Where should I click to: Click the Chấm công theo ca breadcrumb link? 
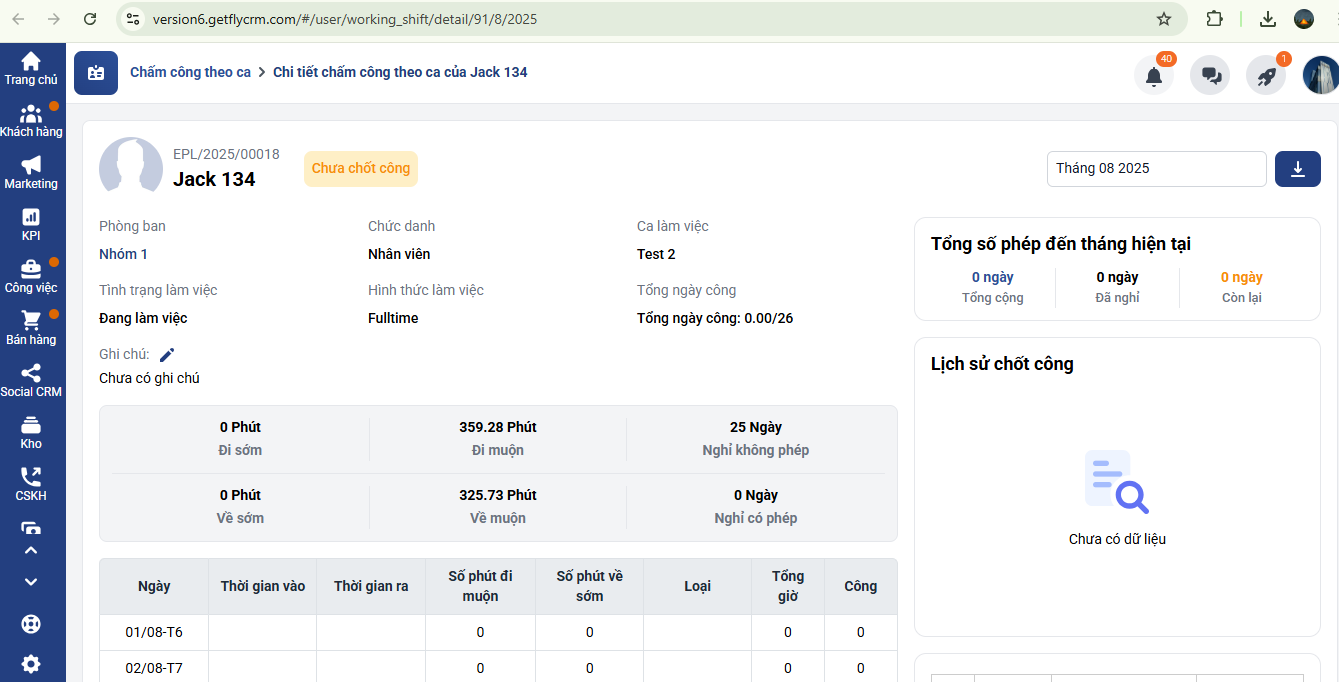(190, 72)
